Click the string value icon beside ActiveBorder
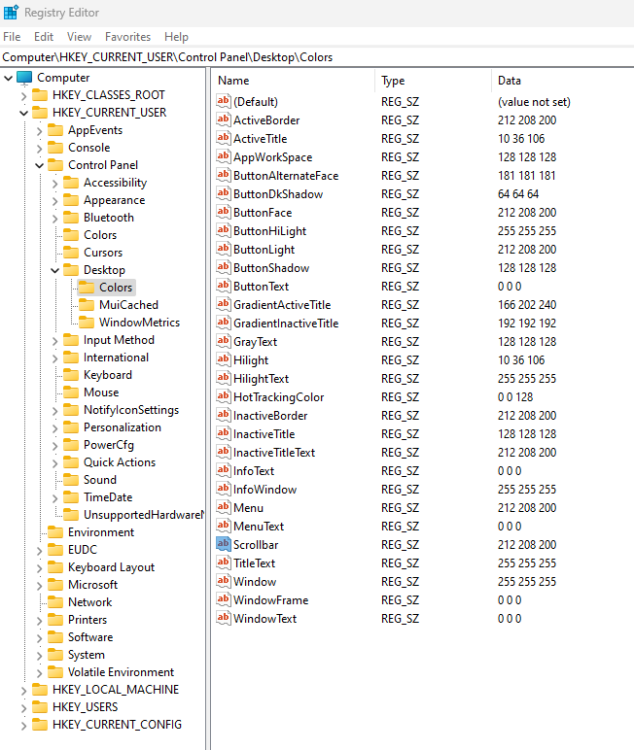 224,120
